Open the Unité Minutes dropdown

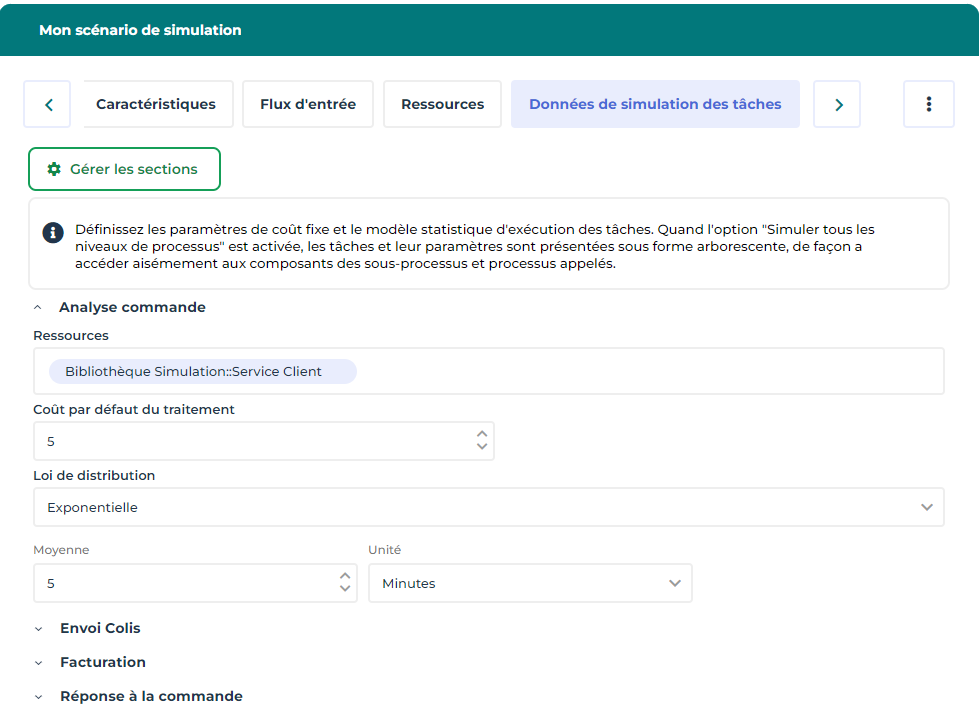[x=530, y=583]
